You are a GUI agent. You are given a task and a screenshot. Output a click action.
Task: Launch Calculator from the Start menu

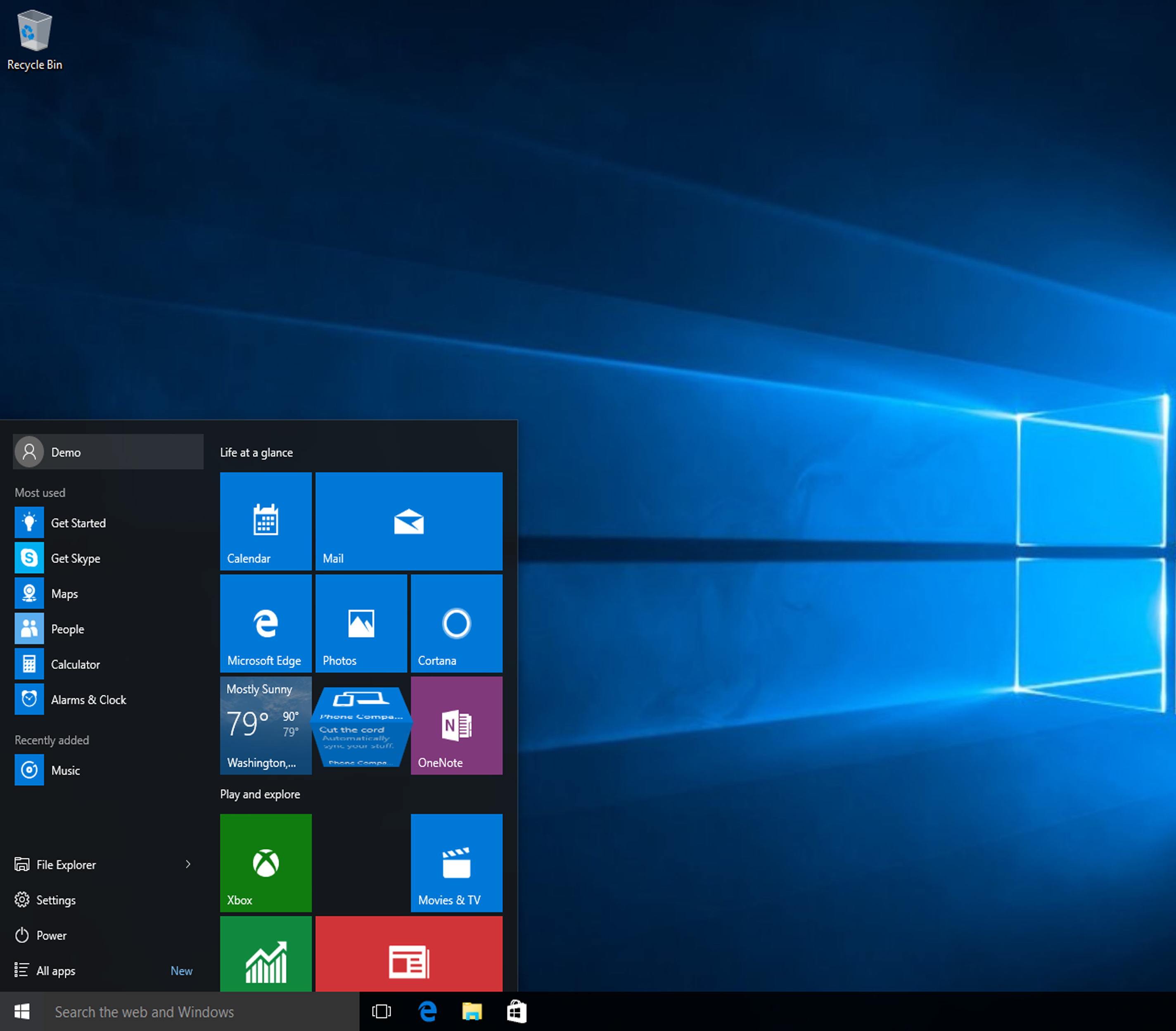click(x=108, y=664)
